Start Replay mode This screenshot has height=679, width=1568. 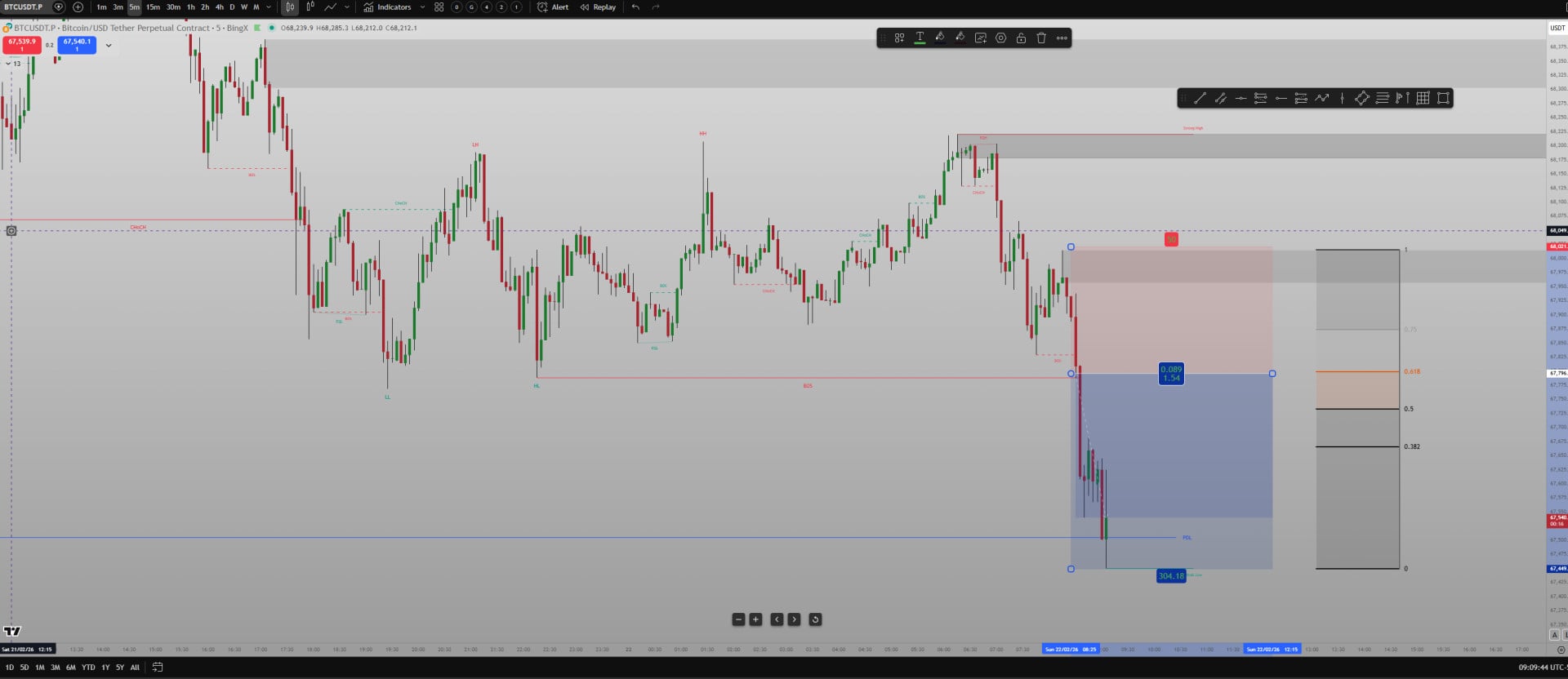pos(598,7)
